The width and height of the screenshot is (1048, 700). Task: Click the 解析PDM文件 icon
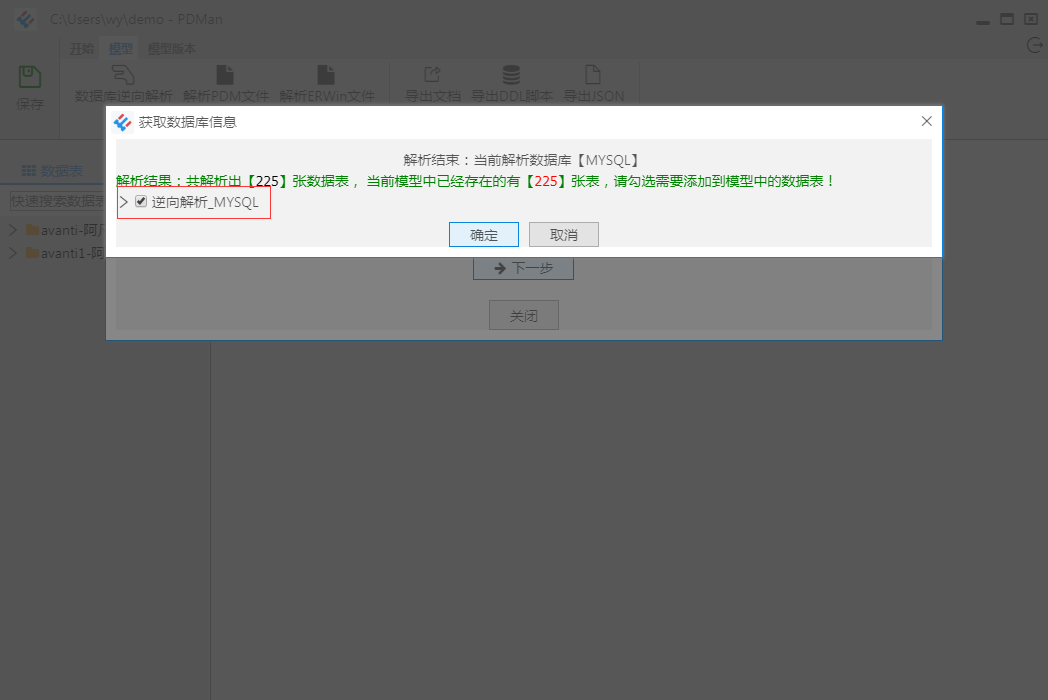(225, 75)
